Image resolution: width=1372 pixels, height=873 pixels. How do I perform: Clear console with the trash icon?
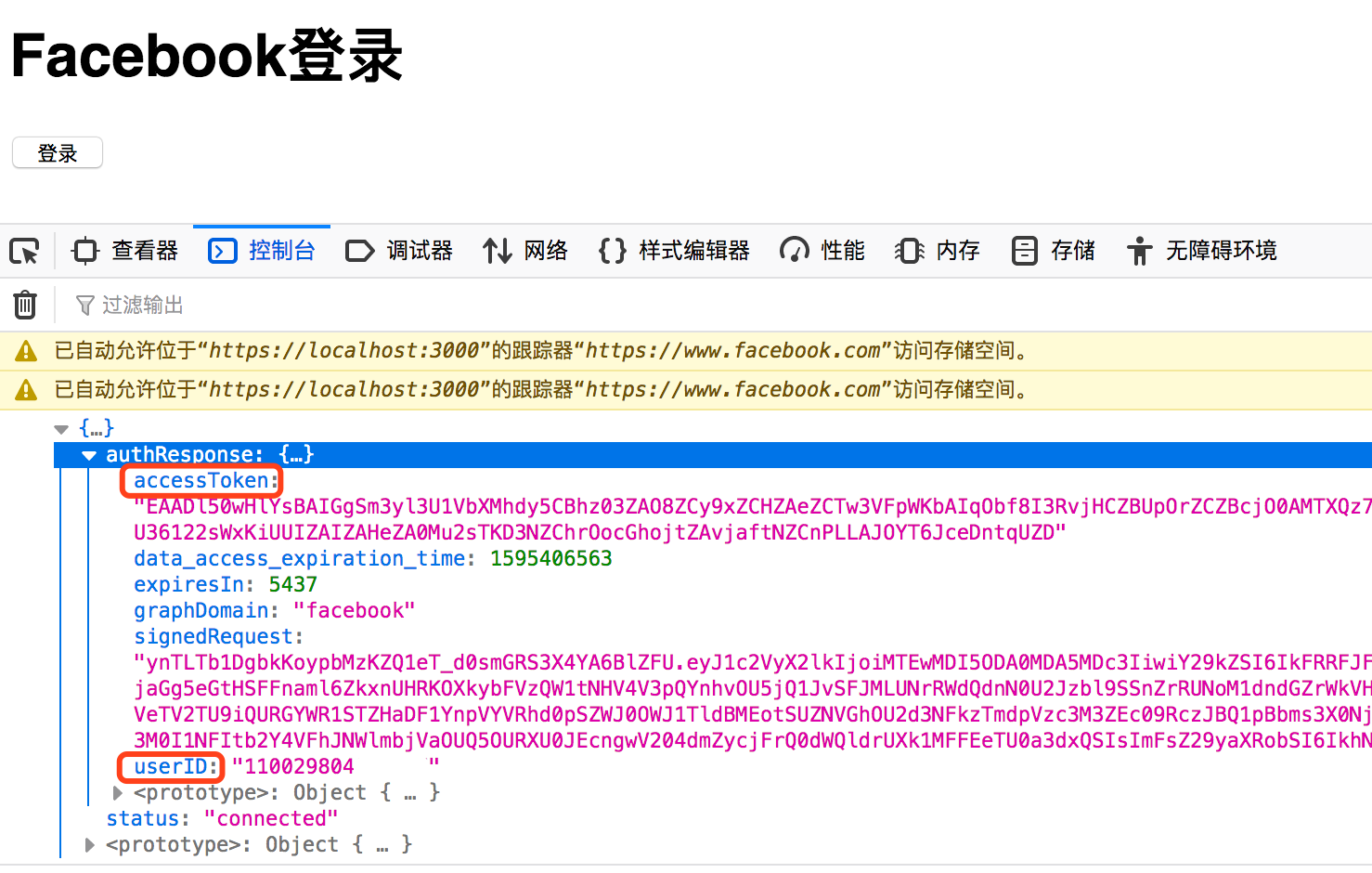pos(25,305)
